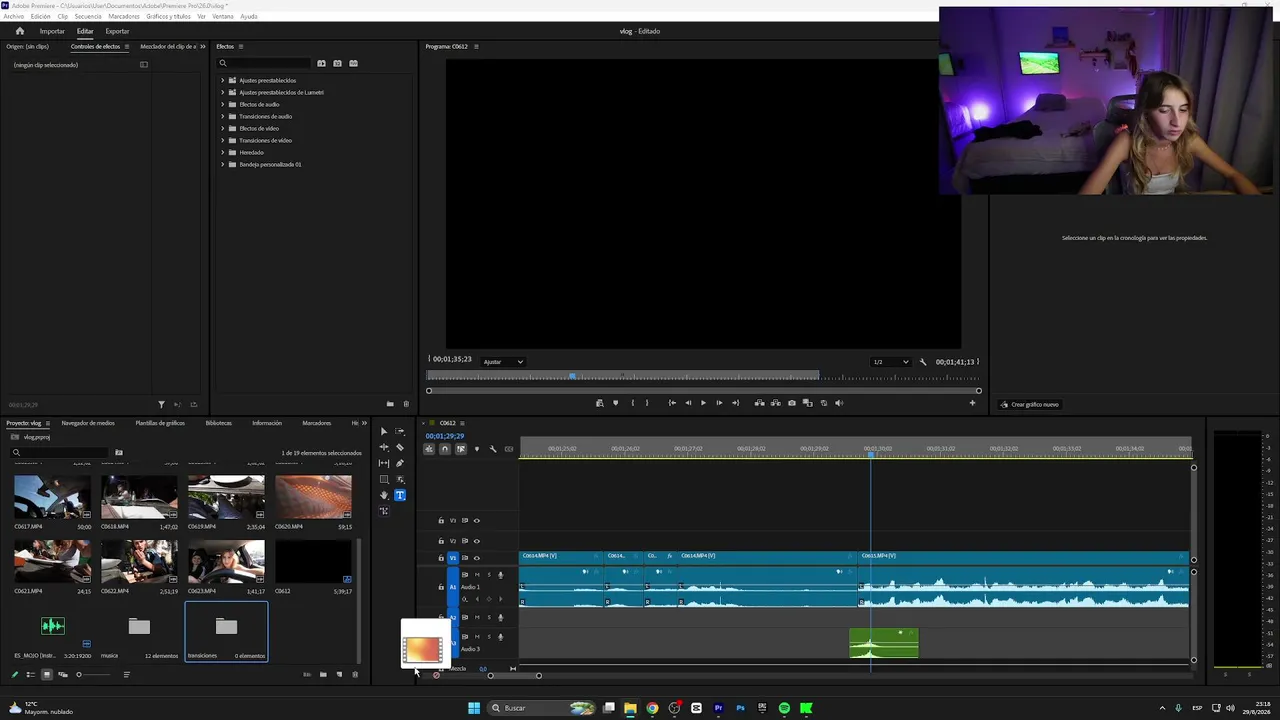Viewport: 1280px width, 720px height.
Task: Go to Out point in Program monitor
Action: [x=735, y=403]
